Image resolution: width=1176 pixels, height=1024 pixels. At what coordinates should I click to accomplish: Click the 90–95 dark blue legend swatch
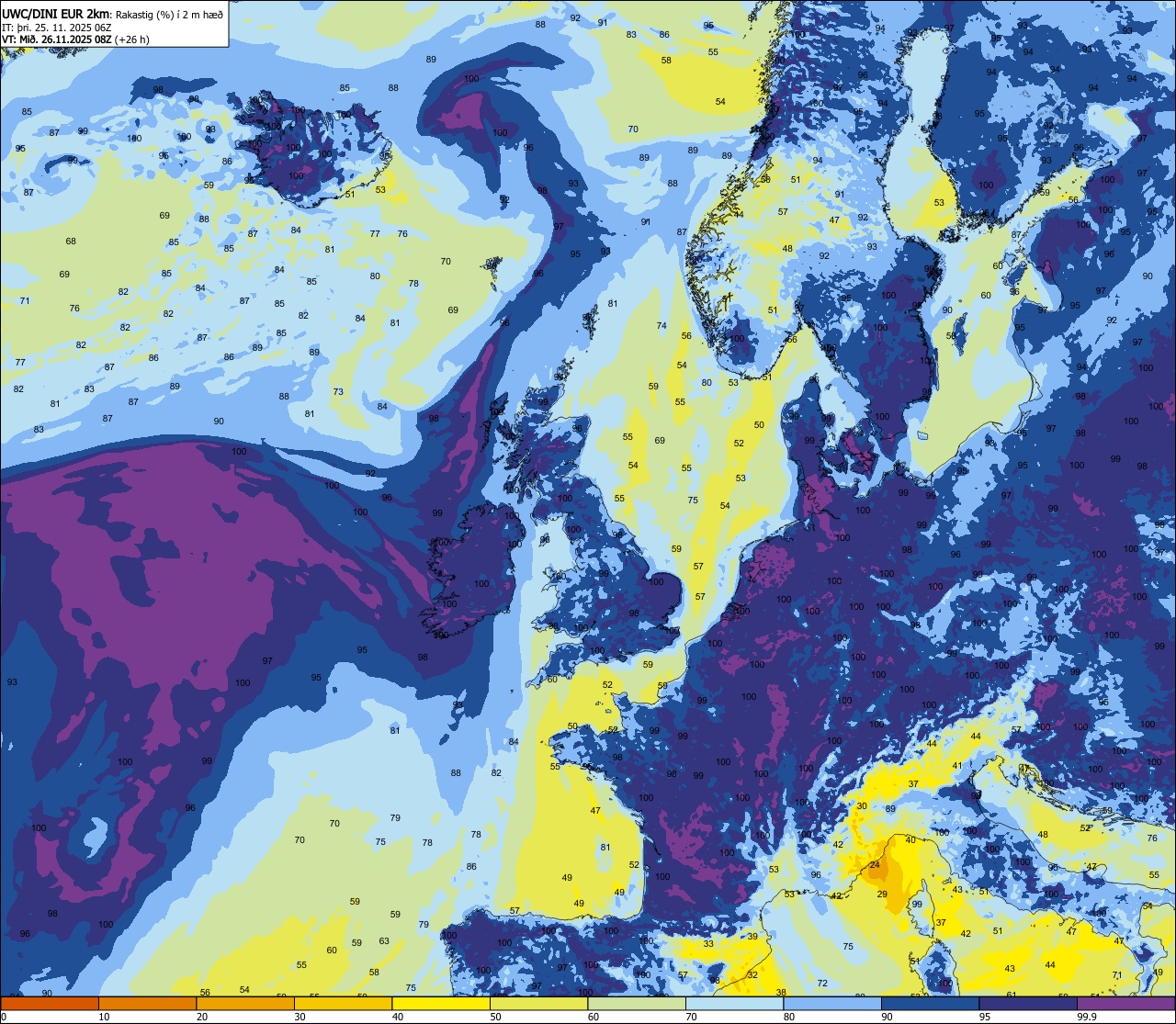point(930,1003)
